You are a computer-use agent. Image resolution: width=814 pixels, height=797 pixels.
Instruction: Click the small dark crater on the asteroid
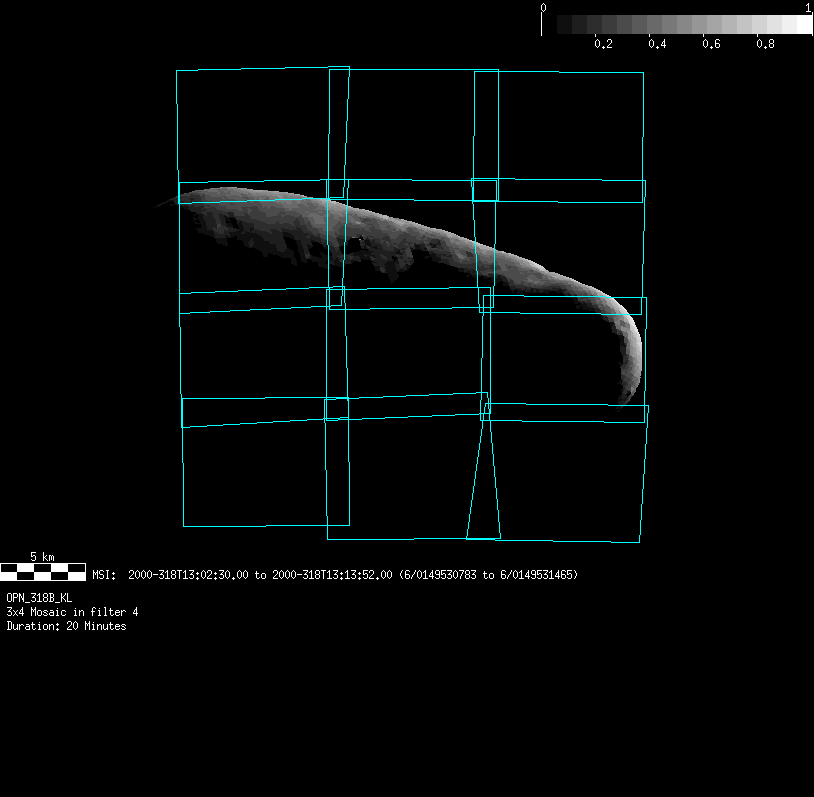(x=358, y=240)
